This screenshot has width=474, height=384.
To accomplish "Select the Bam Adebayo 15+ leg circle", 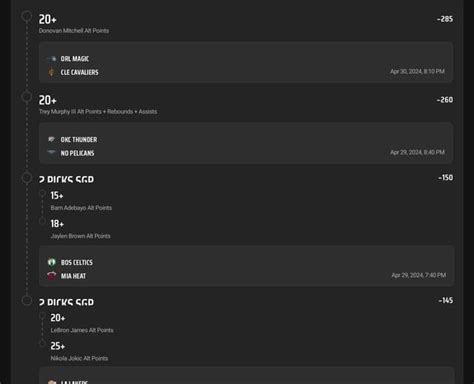I will (x=42, y=193).
